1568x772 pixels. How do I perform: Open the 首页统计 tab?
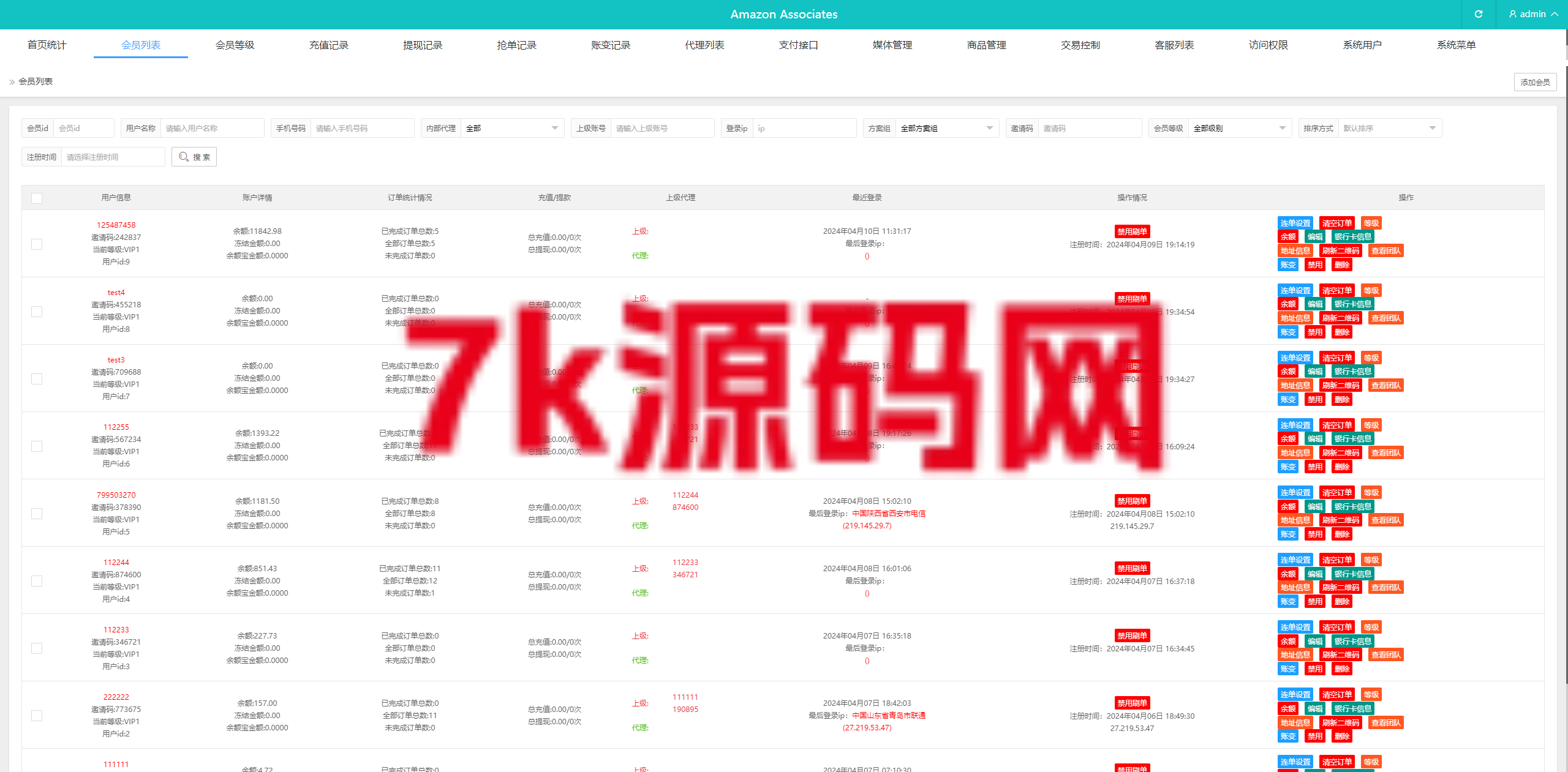[47, 45]
